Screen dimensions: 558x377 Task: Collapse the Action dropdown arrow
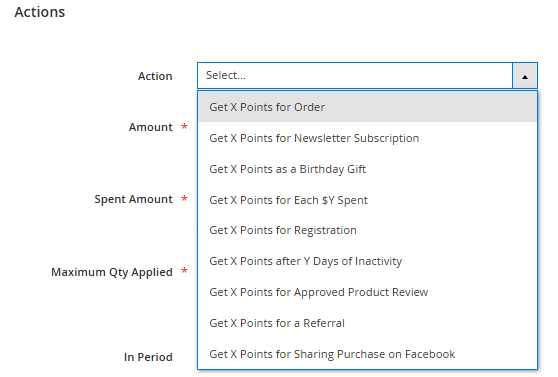click(525, 75)
